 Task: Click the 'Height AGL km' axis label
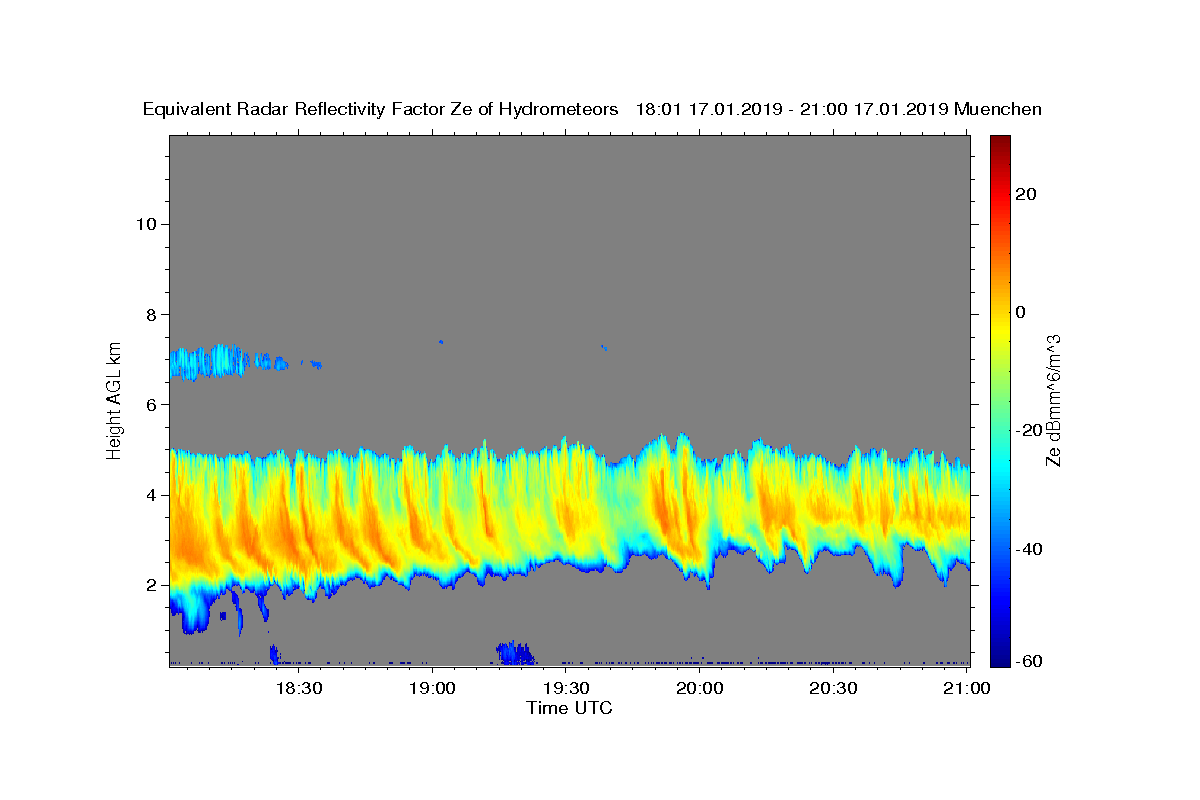115,399
